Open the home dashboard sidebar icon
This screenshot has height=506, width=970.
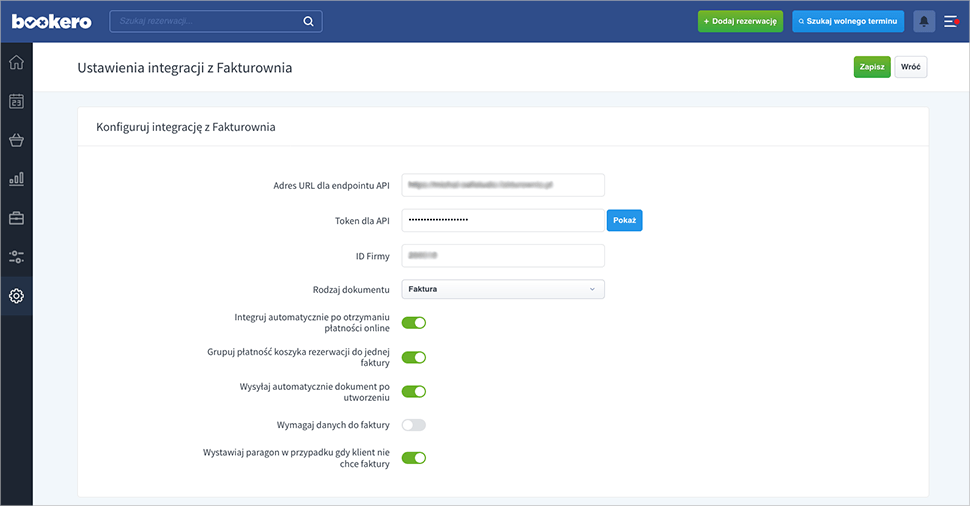17,62
